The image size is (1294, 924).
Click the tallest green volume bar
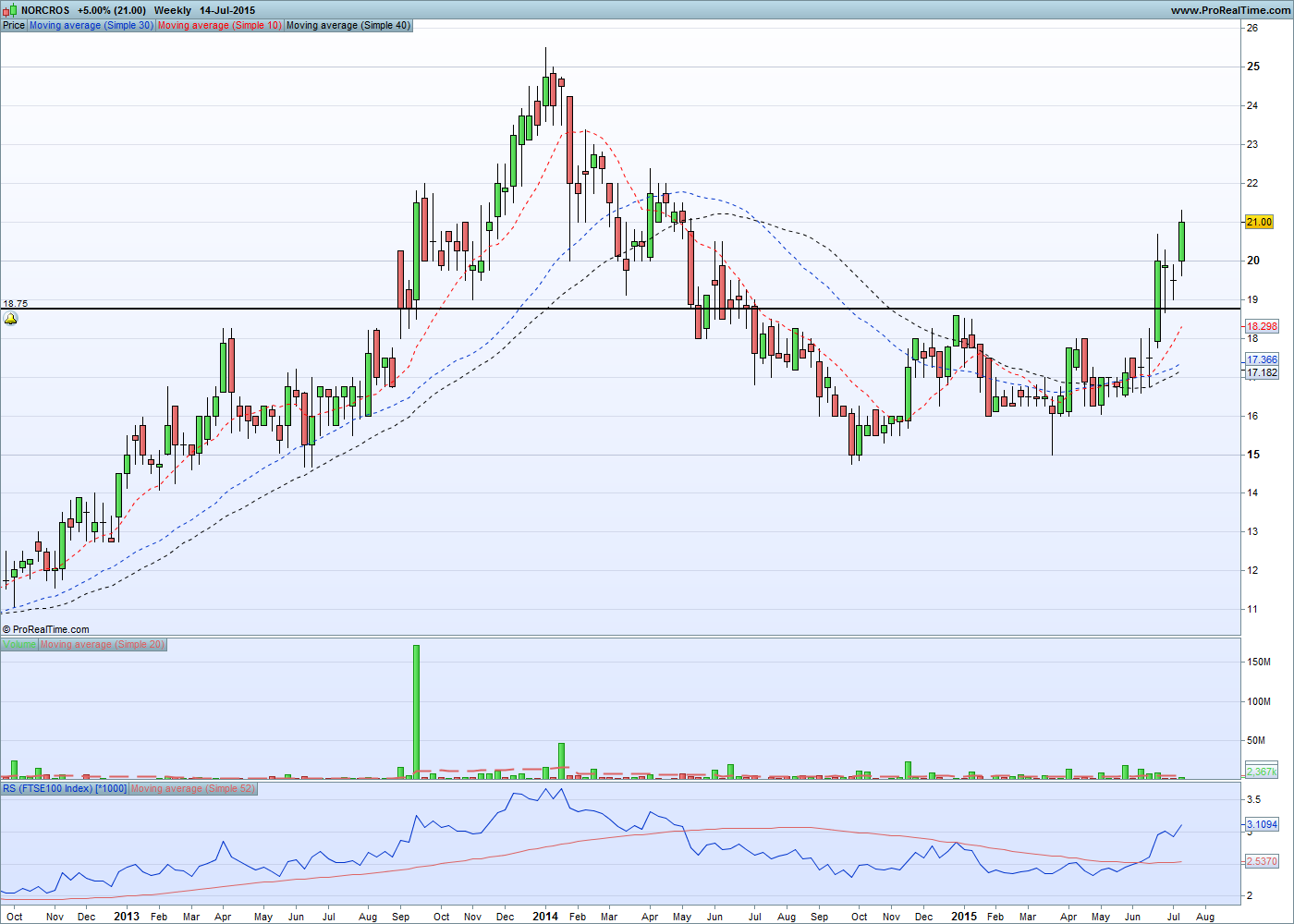tap(416, 711)
